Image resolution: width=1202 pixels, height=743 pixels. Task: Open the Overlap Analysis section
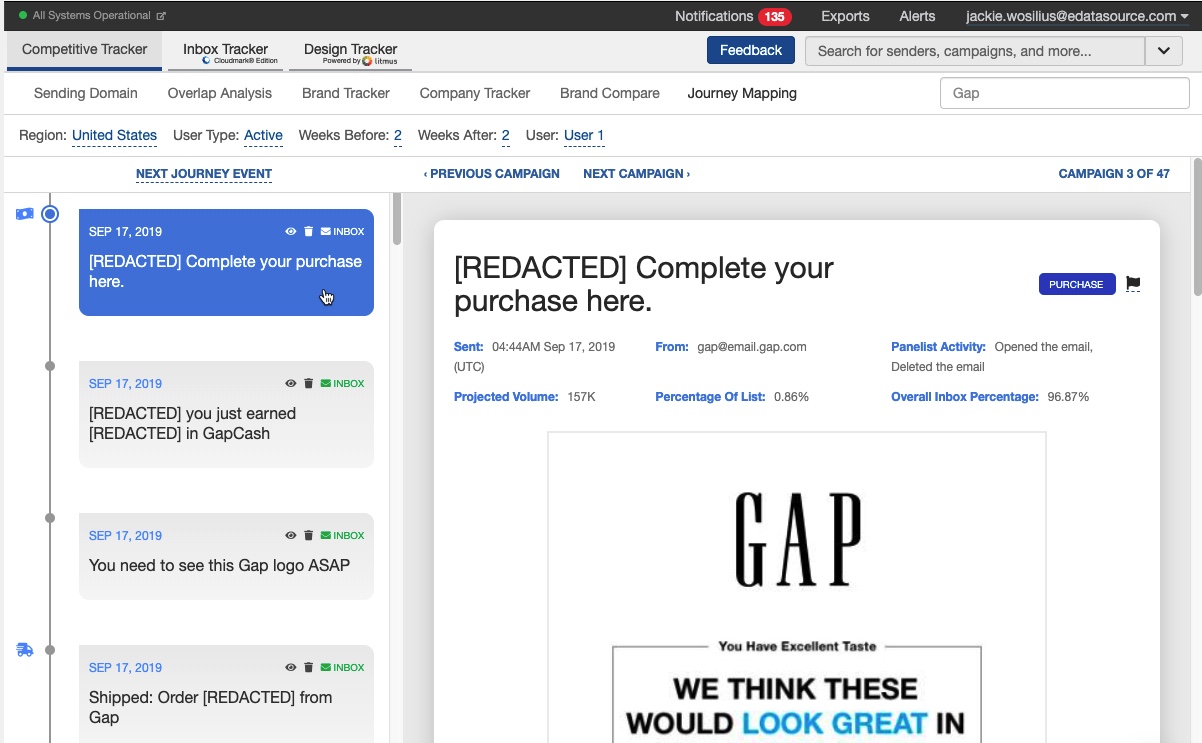tap(220, 93)
